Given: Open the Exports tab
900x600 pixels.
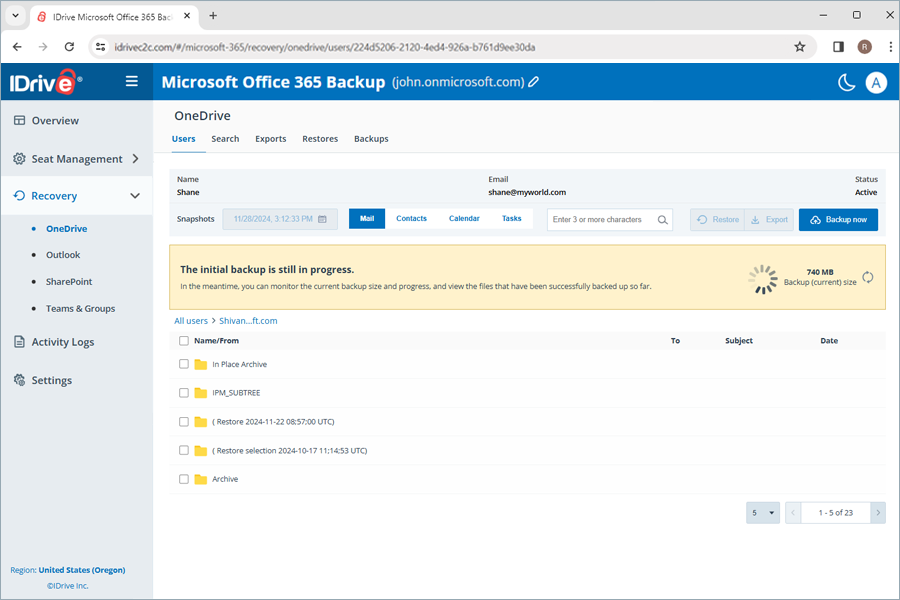Looking at the screenshot, I should (270, 139).
